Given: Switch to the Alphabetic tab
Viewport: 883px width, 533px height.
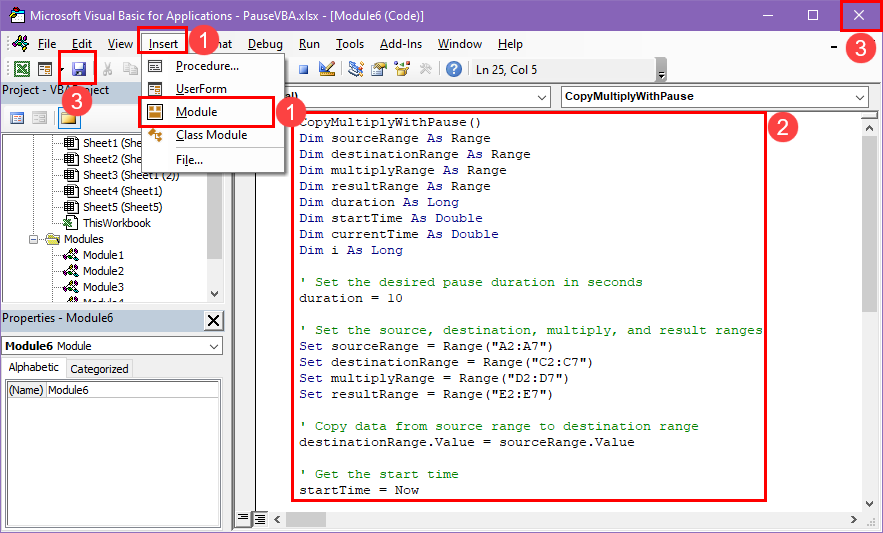Looking at the screenshot, I should pos(34,367).
